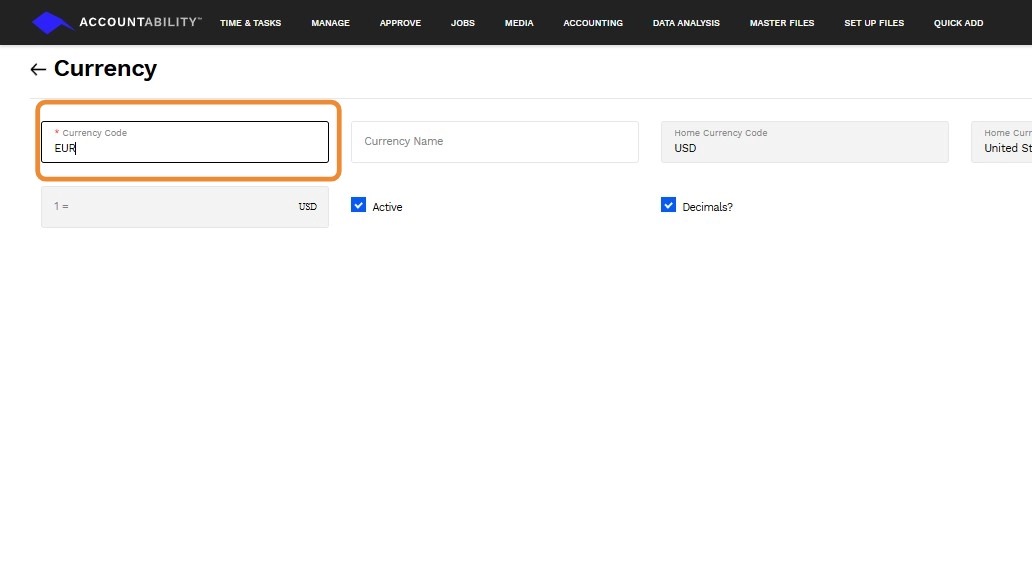
Task: Open the Master Files menu
Action: pos(782,23)
